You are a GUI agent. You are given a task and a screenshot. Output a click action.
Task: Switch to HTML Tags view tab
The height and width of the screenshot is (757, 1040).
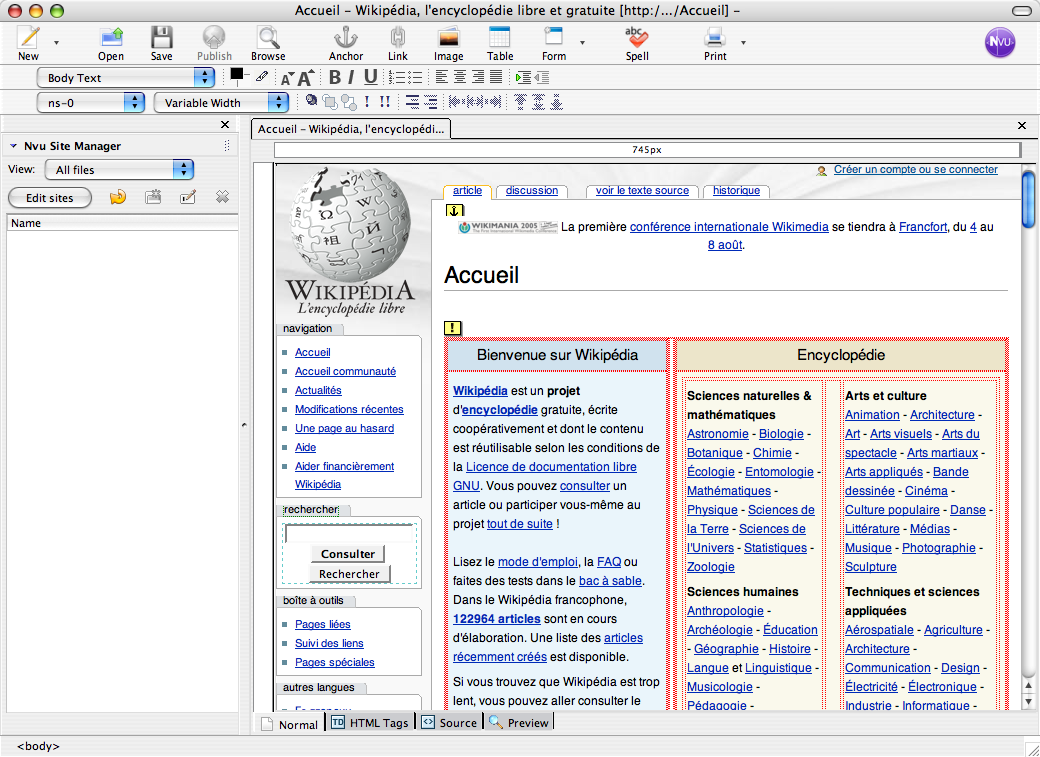tap(370, 722)
